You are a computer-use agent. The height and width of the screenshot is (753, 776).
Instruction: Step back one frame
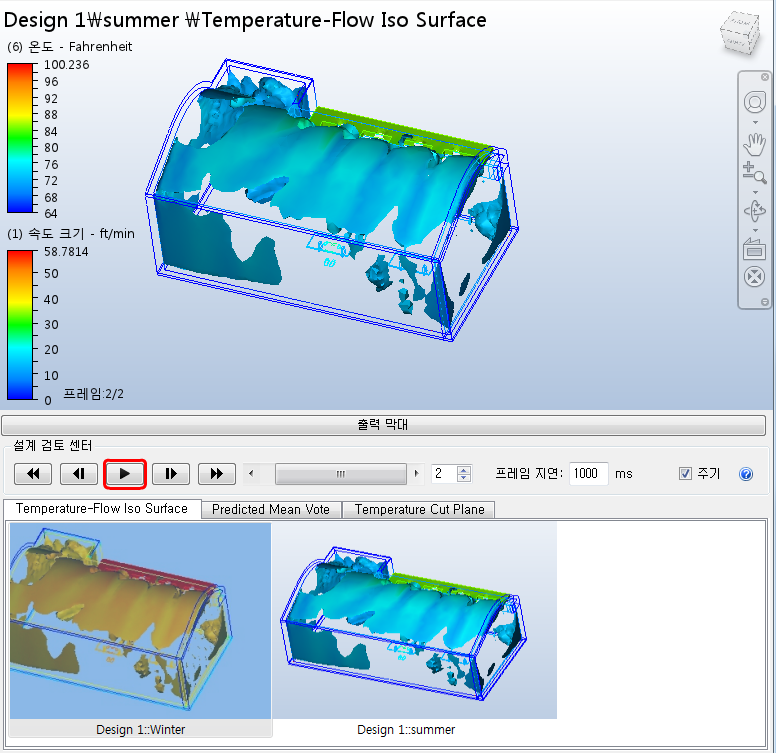click(x=79, y=474)
